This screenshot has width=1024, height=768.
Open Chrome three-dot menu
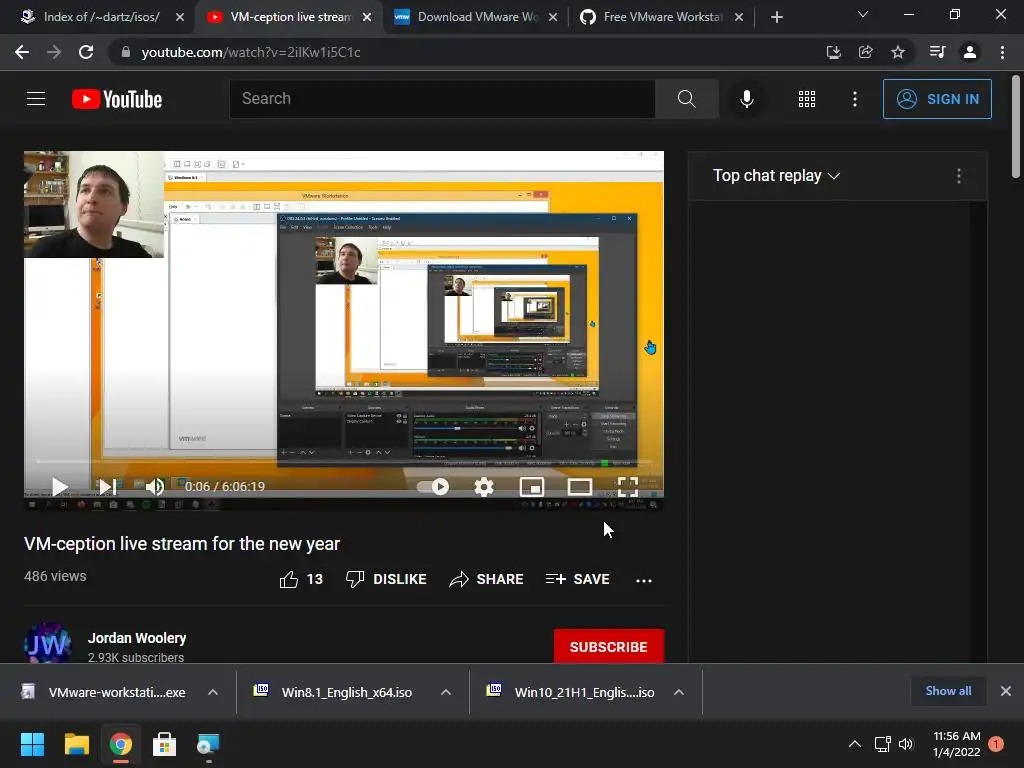[x=1002, y=52]
